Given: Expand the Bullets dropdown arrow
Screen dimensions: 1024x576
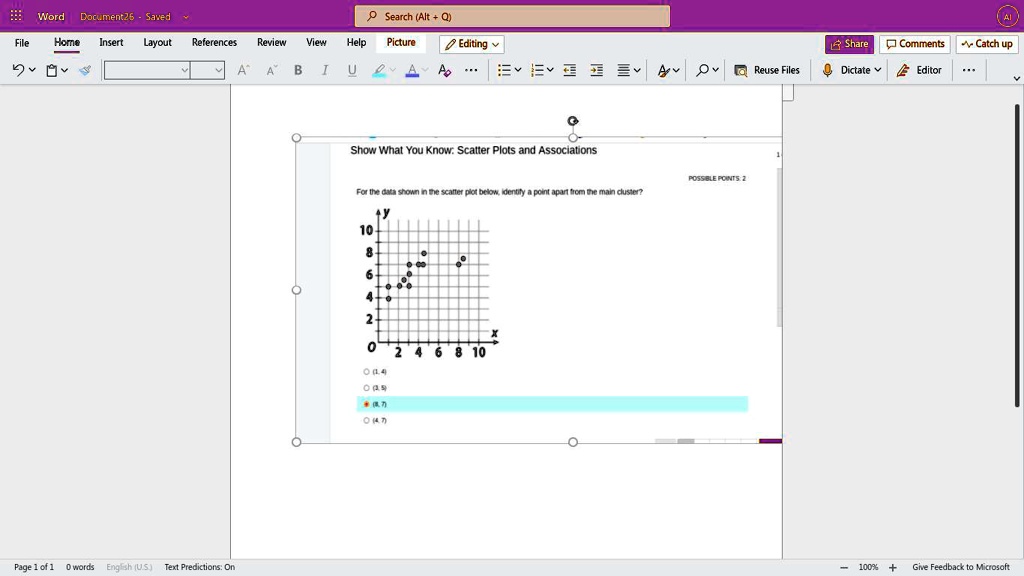Looking at the screenshot, I should 518,70.
